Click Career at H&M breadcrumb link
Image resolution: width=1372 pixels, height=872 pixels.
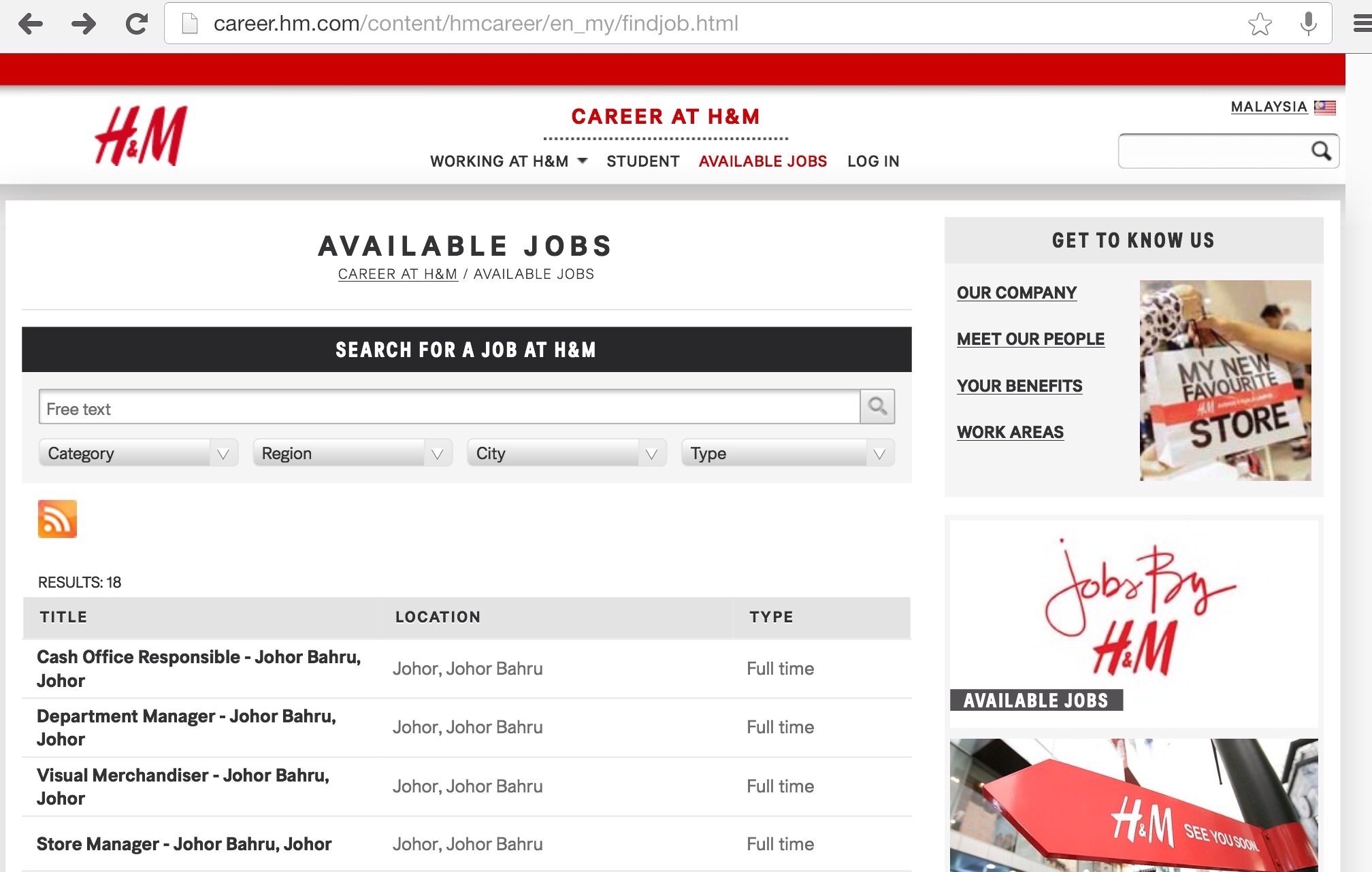(397, 274)
